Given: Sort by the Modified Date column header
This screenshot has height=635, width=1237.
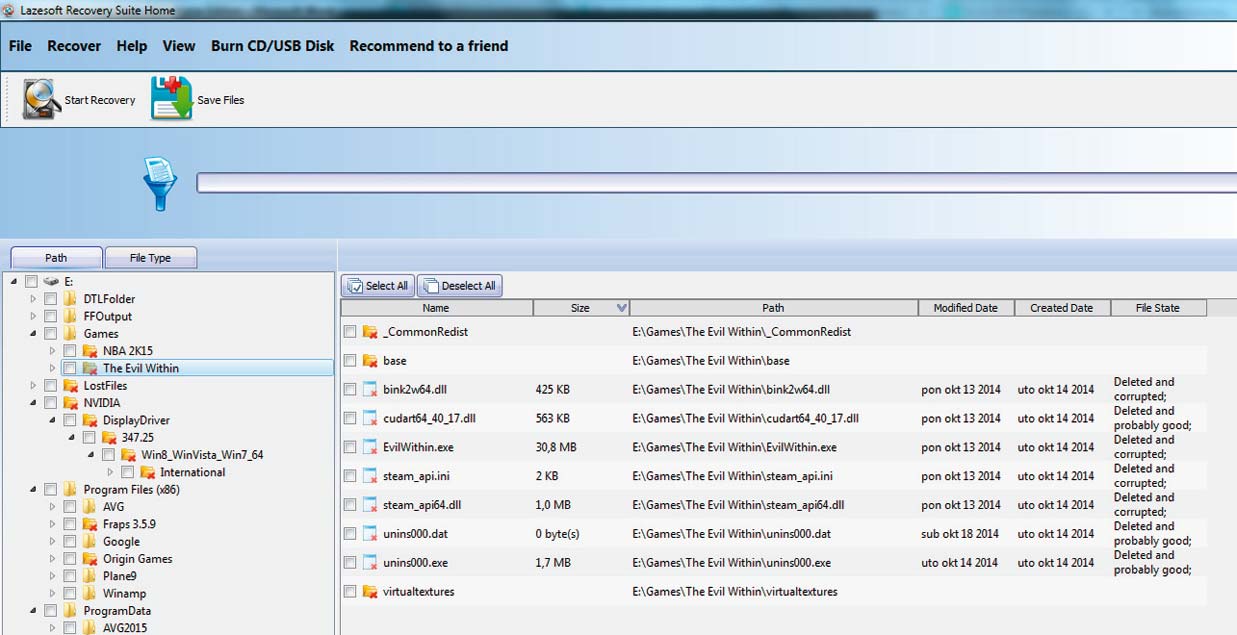Looking at the screenshot, I should coord(966,308).
